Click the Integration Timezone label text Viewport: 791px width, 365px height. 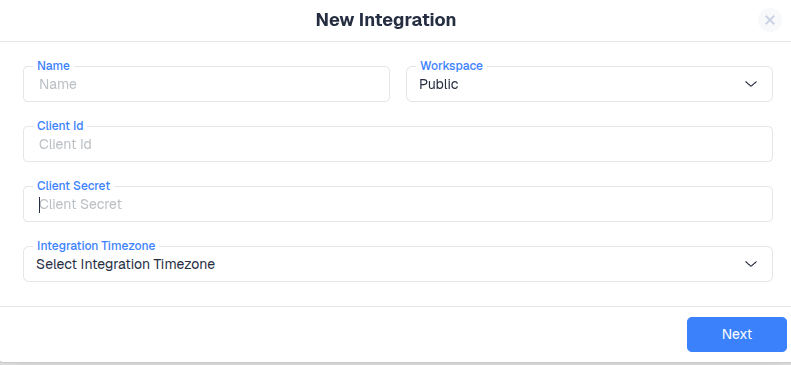pos(96,246)
